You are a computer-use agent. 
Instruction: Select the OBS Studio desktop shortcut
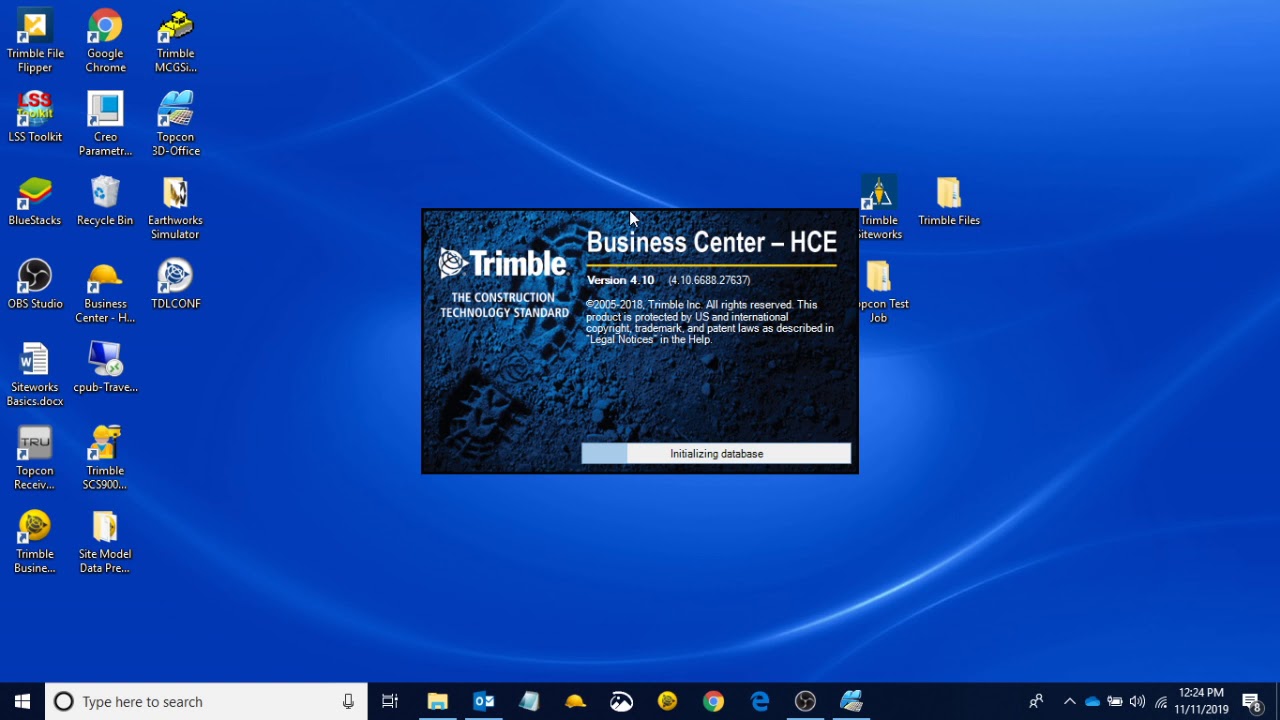[35, 285]
